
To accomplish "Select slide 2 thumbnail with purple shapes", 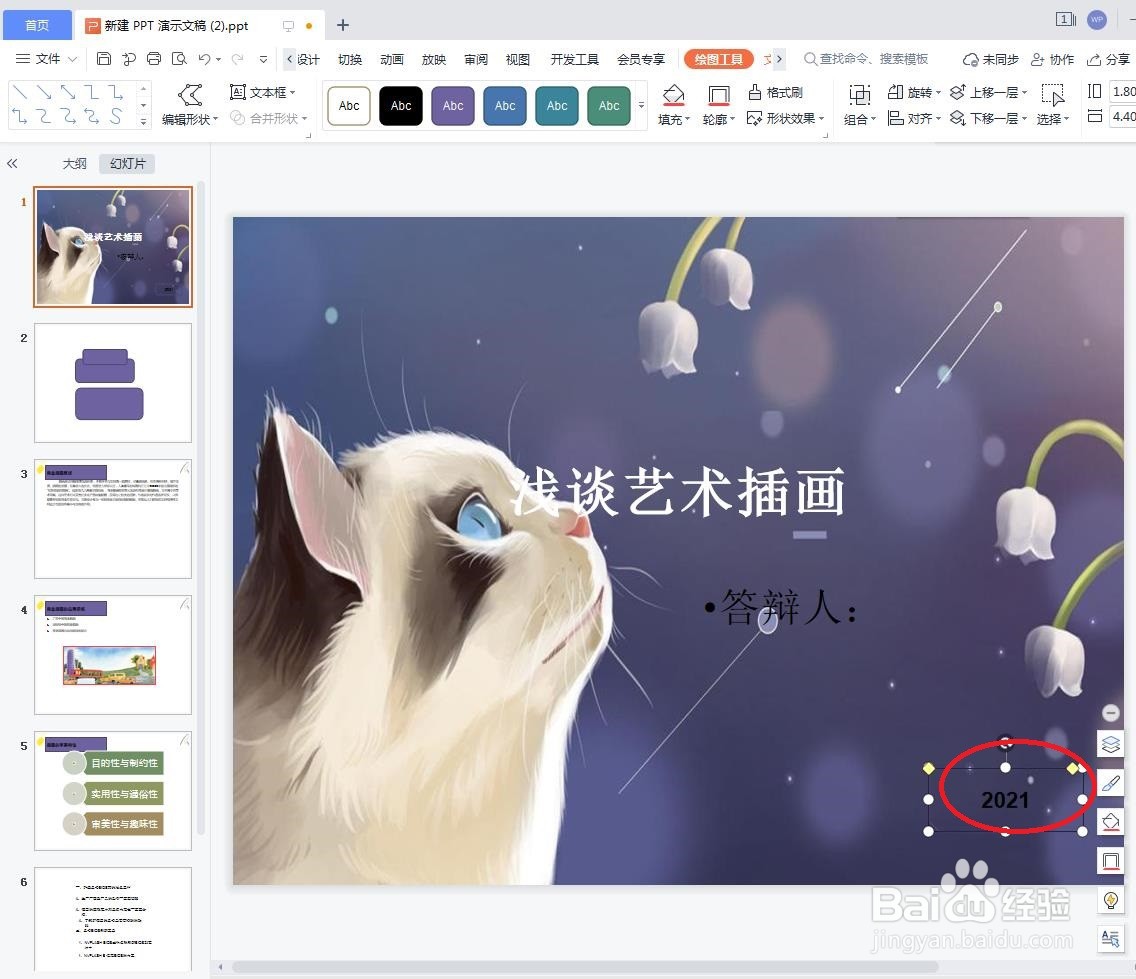I will 113,383.
